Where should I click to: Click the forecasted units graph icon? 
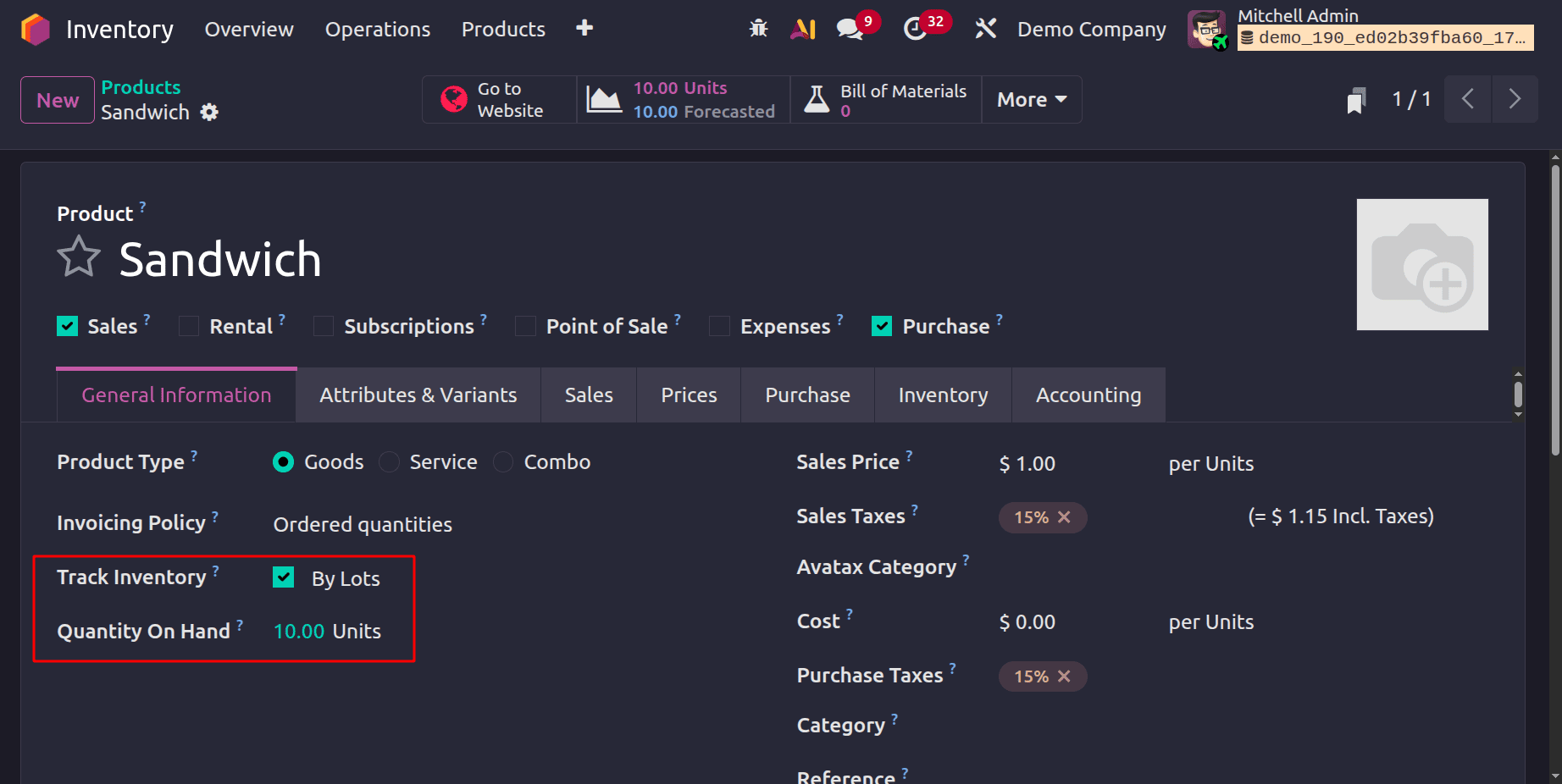(x=604, y=99)
